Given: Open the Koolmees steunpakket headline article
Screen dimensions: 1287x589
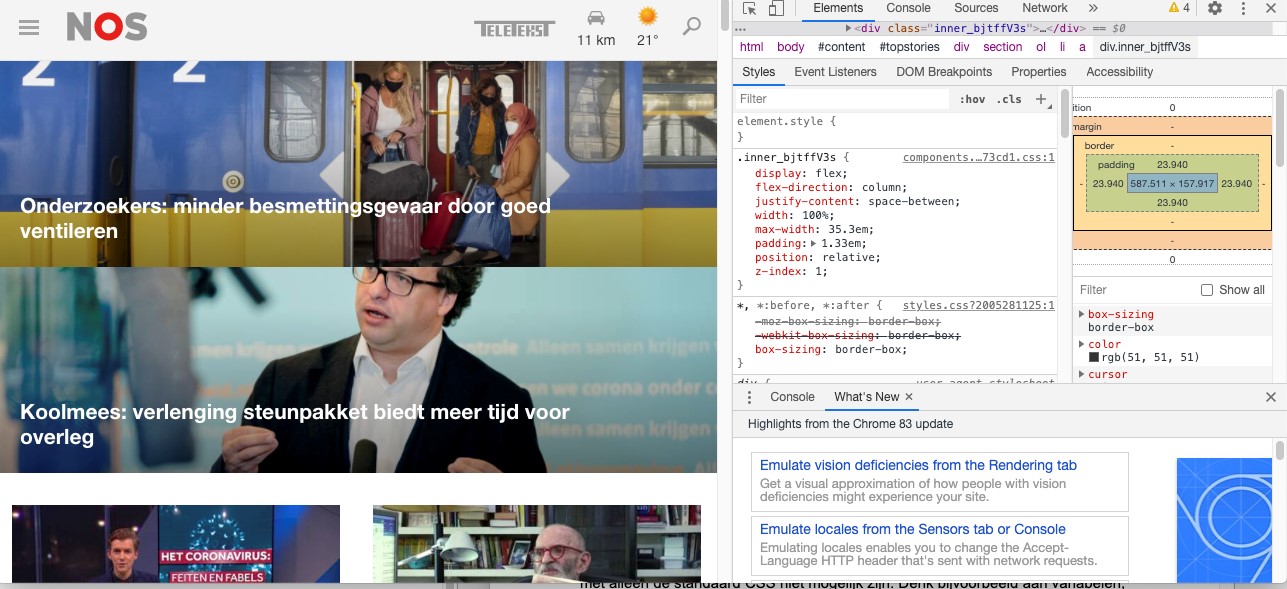Looking at the screenshot, I should (295, 424).
